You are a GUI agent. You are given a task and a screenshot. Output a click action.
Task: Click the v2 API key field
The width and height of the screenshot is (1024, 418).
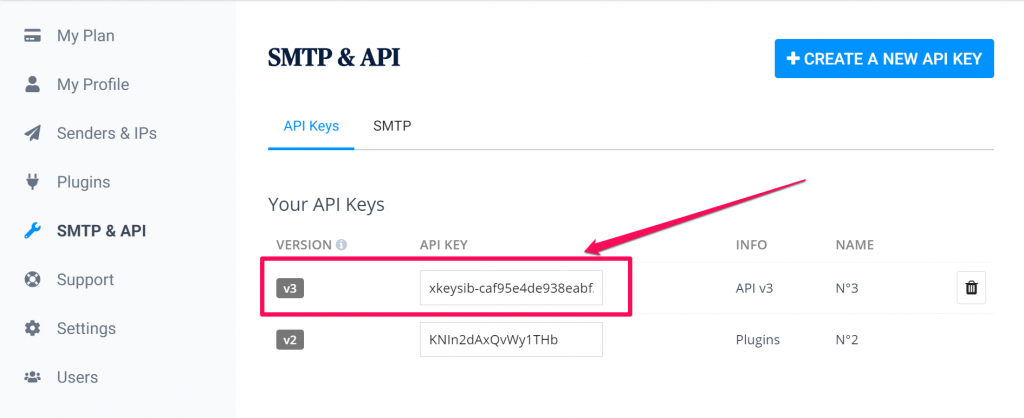pyautogui.click(x=511, y=340)
